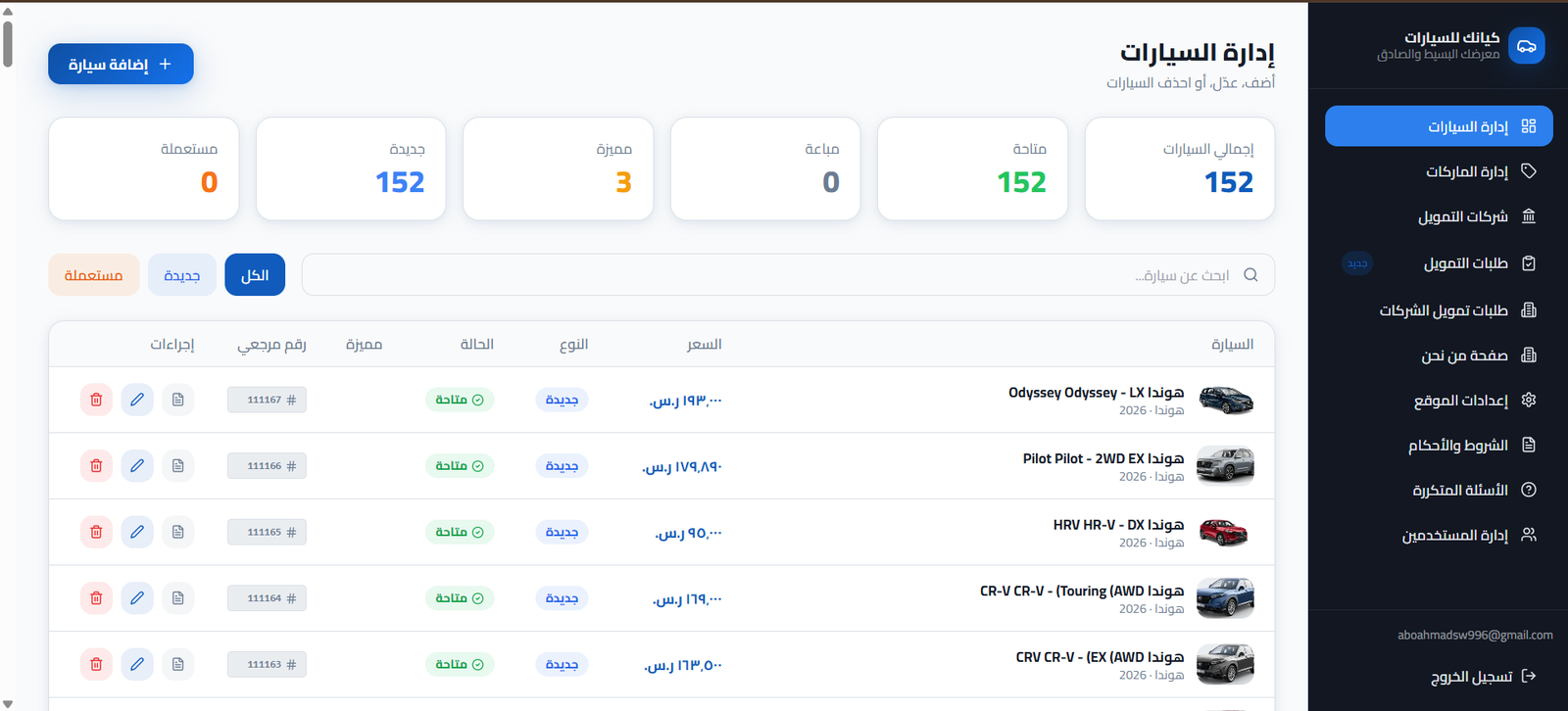Click the question icon beside الأسئلة المتكررة
Viewport: 1568px width, 711px height.
tap(1529, 490)
